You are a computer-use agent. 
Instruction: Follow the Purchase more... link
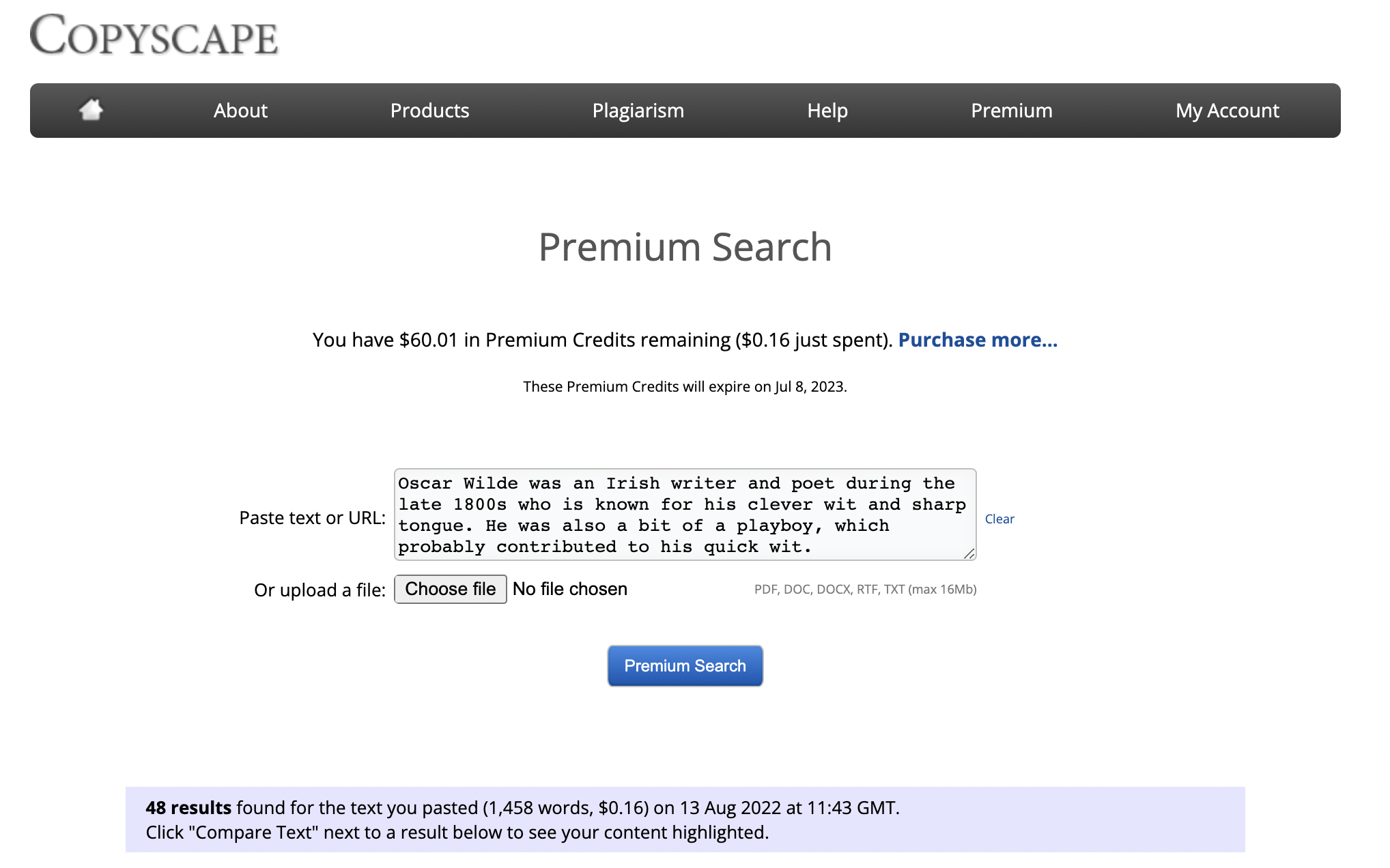point(977,340)
